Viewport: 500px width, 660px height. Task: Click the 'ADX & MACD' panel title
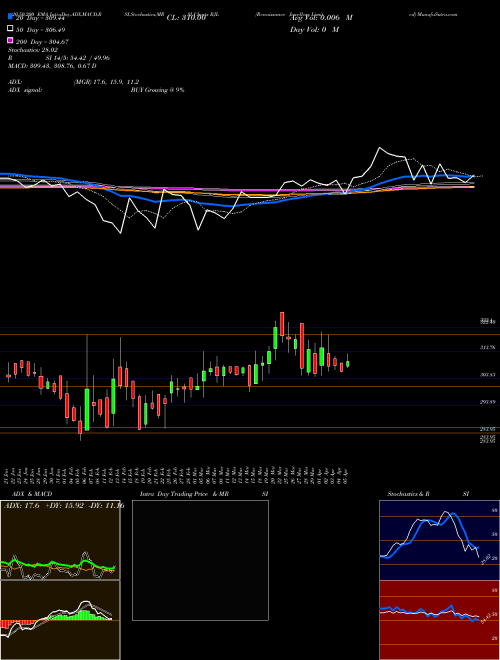pyautogui.click(x=32, y=494)
